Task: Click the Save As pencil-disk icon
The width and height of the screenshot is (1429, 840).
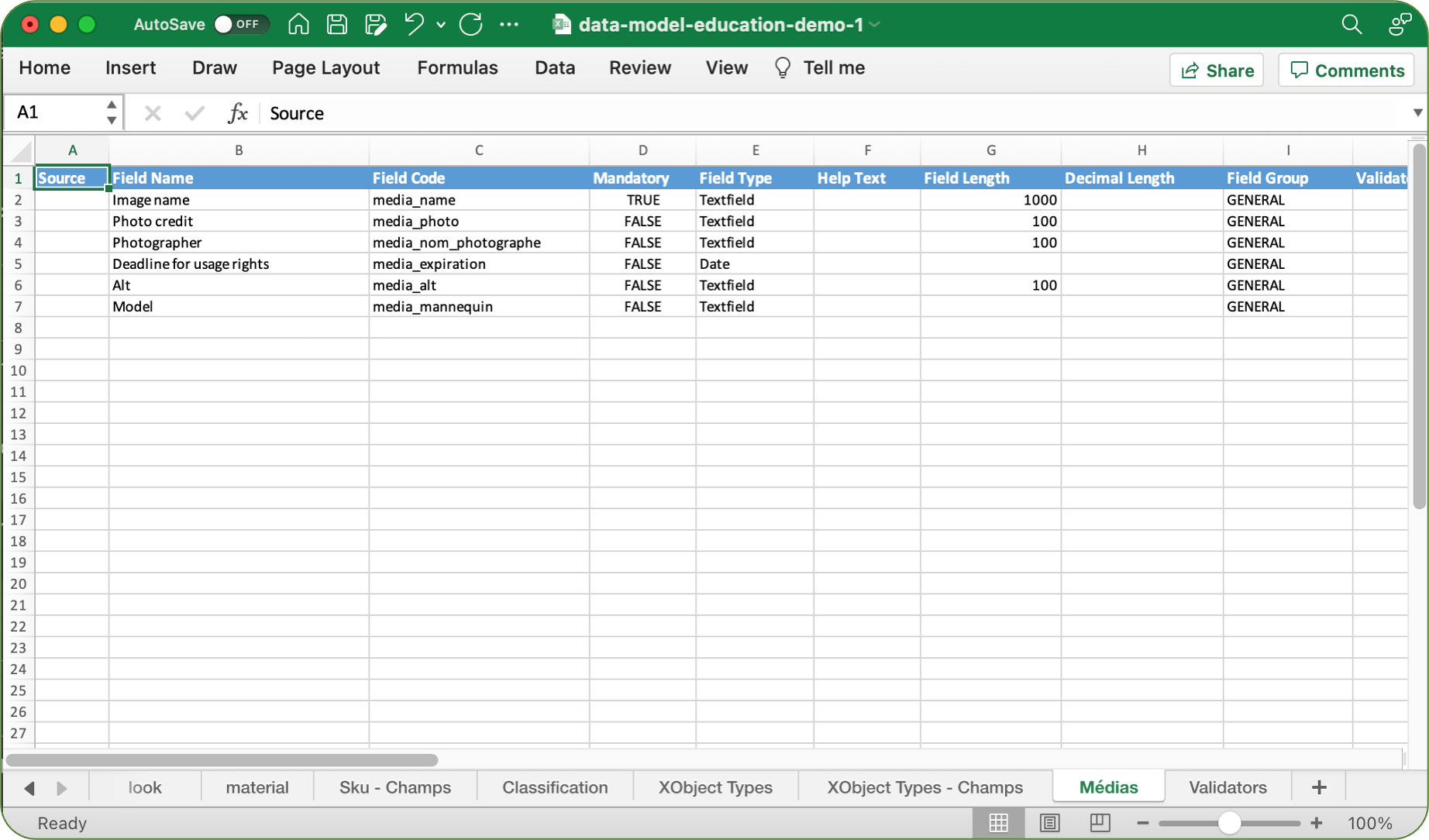Action: (376, 24)
